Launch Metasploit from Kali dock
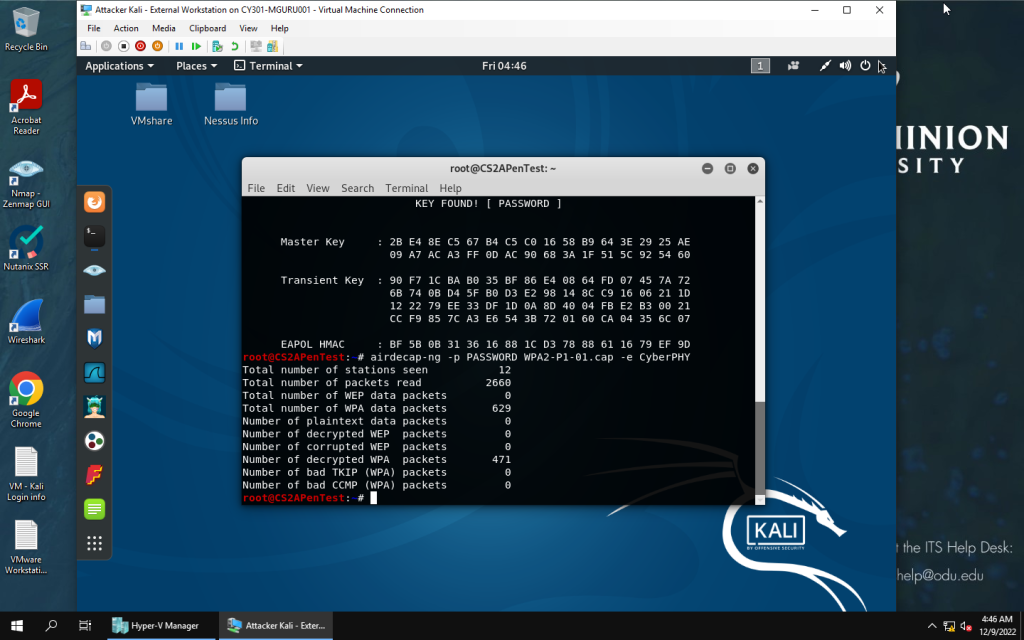This screenshot has height=640, width=1024. (95, 338)
